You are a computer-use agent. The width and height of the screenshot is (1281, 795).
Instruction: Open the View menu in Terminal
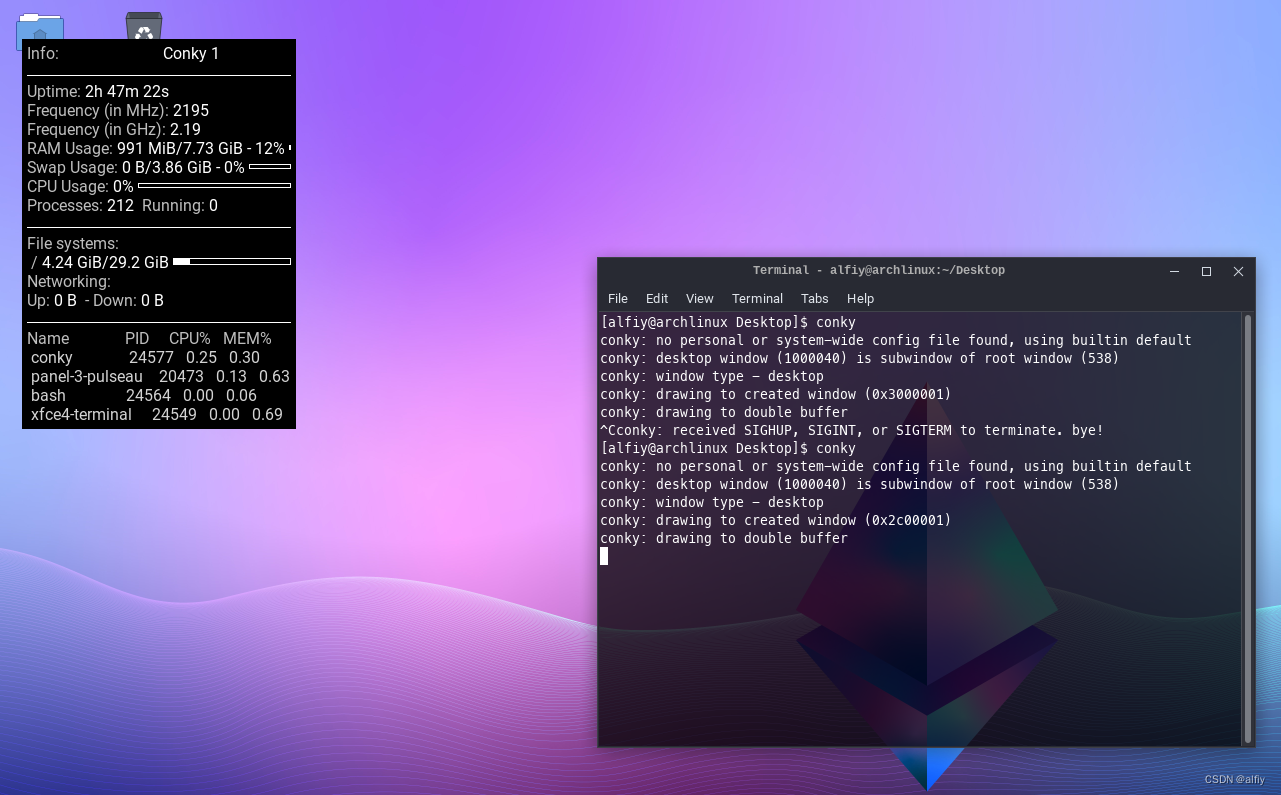pyautogui.click(x=700, y=298)
